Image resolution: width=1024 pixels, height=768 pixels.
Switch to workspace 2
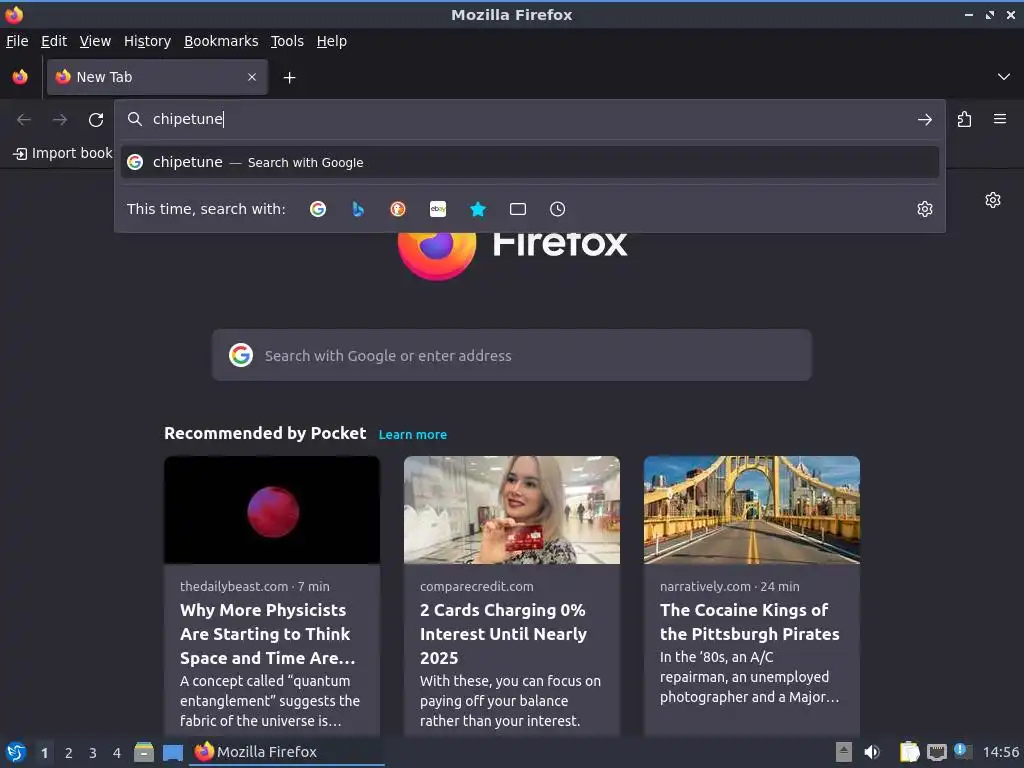[x=69, y=753]
